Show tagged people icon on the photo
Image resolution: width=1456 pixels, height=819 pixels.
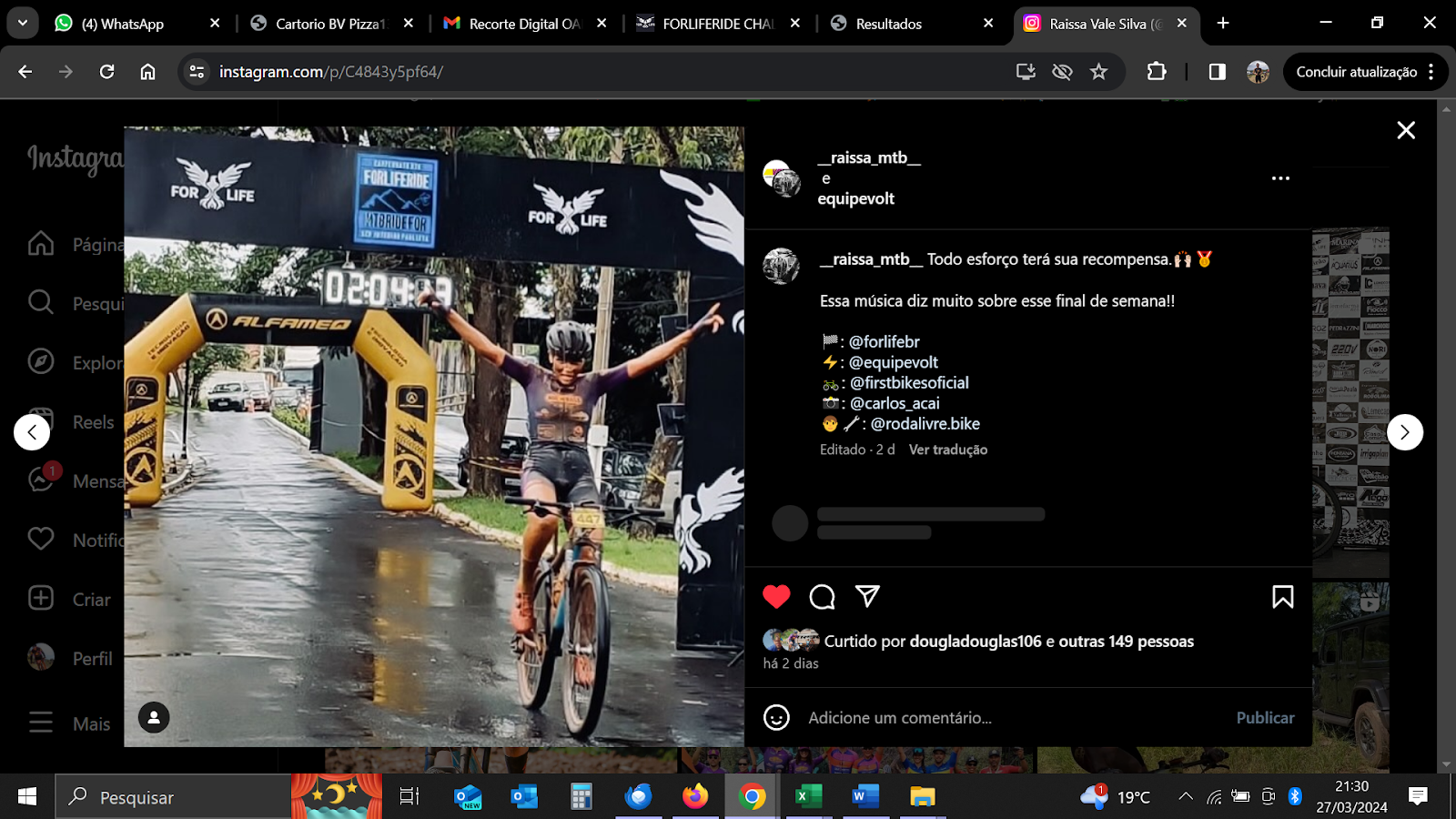click(154, 718)
